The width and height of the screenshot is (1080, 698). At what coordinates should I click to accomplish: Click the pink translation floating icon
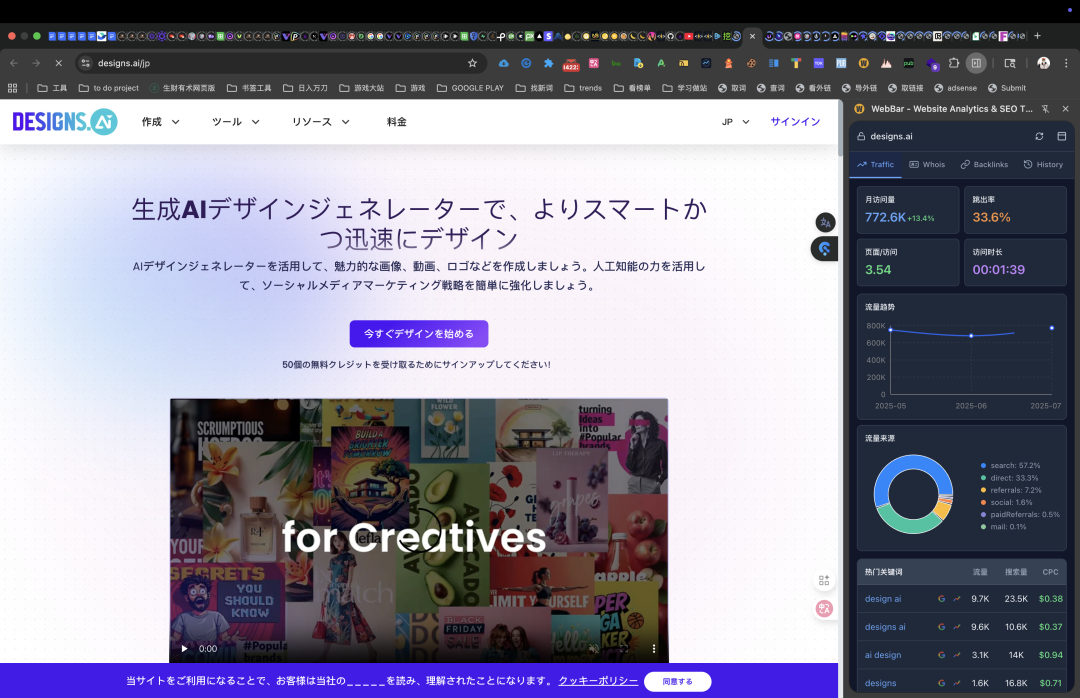coord(824,608)
